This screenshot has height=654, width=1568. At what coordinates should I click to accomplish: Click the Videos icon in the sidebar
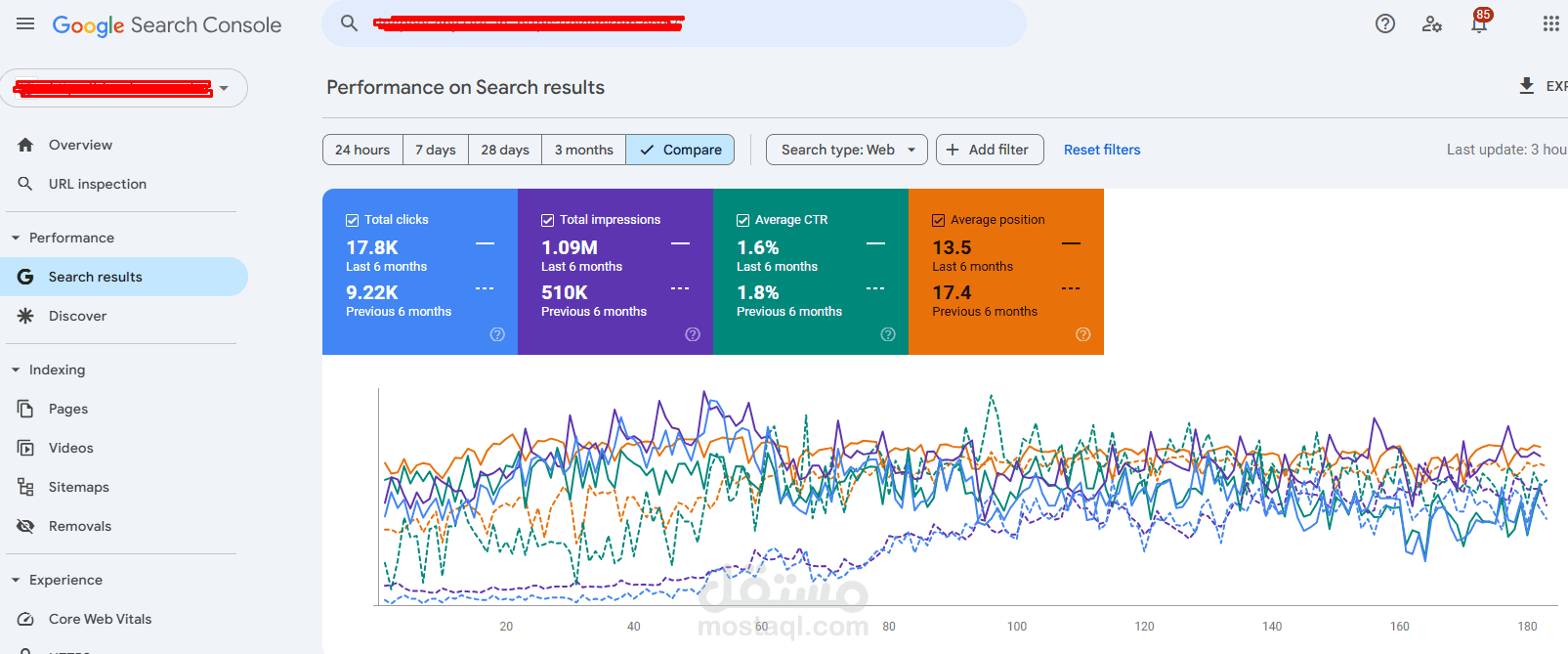pyautogui.click(x=25, y=448)
